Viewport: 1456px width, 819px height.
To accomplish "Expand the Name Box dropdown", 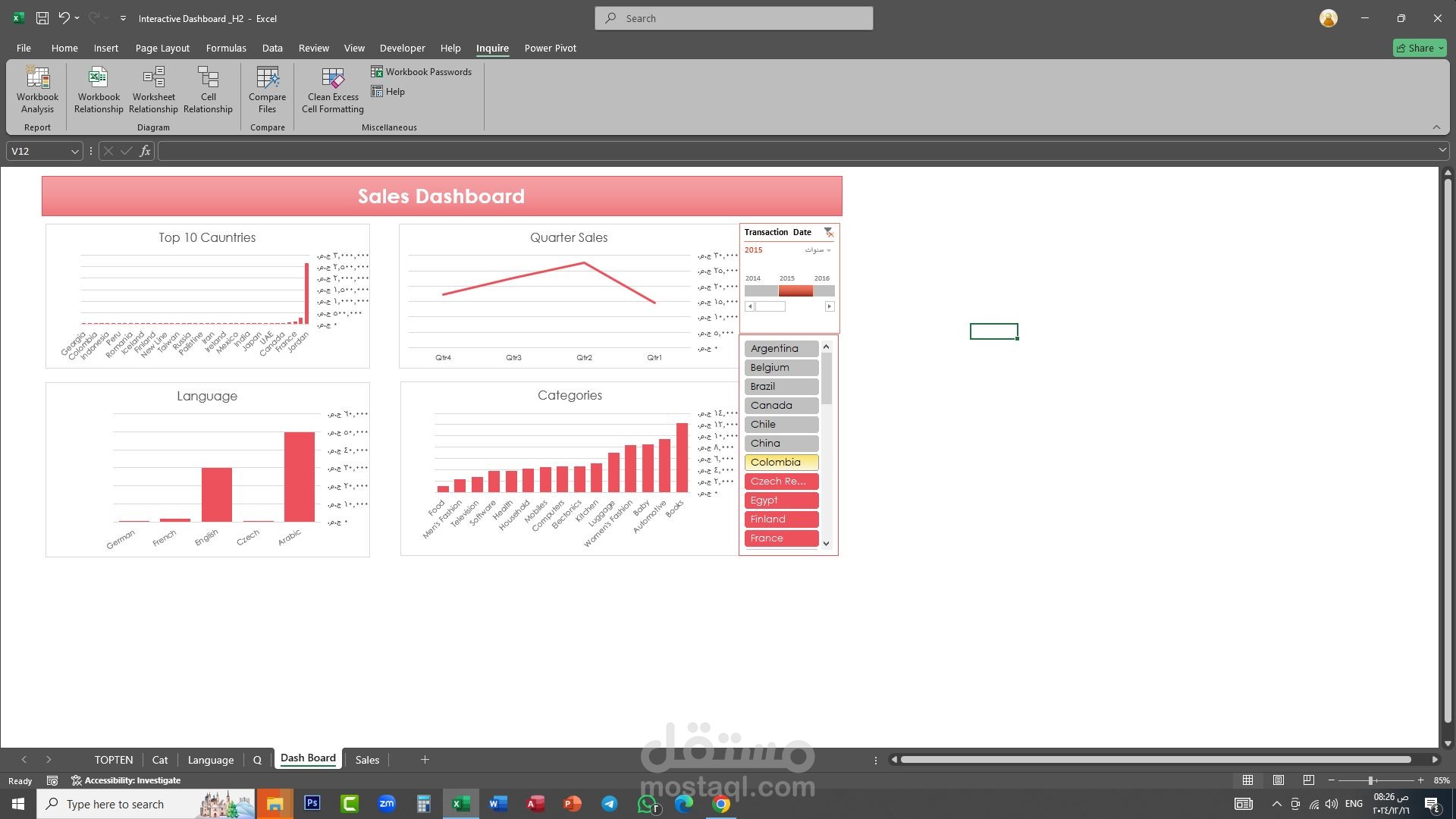I will (74, 152).
